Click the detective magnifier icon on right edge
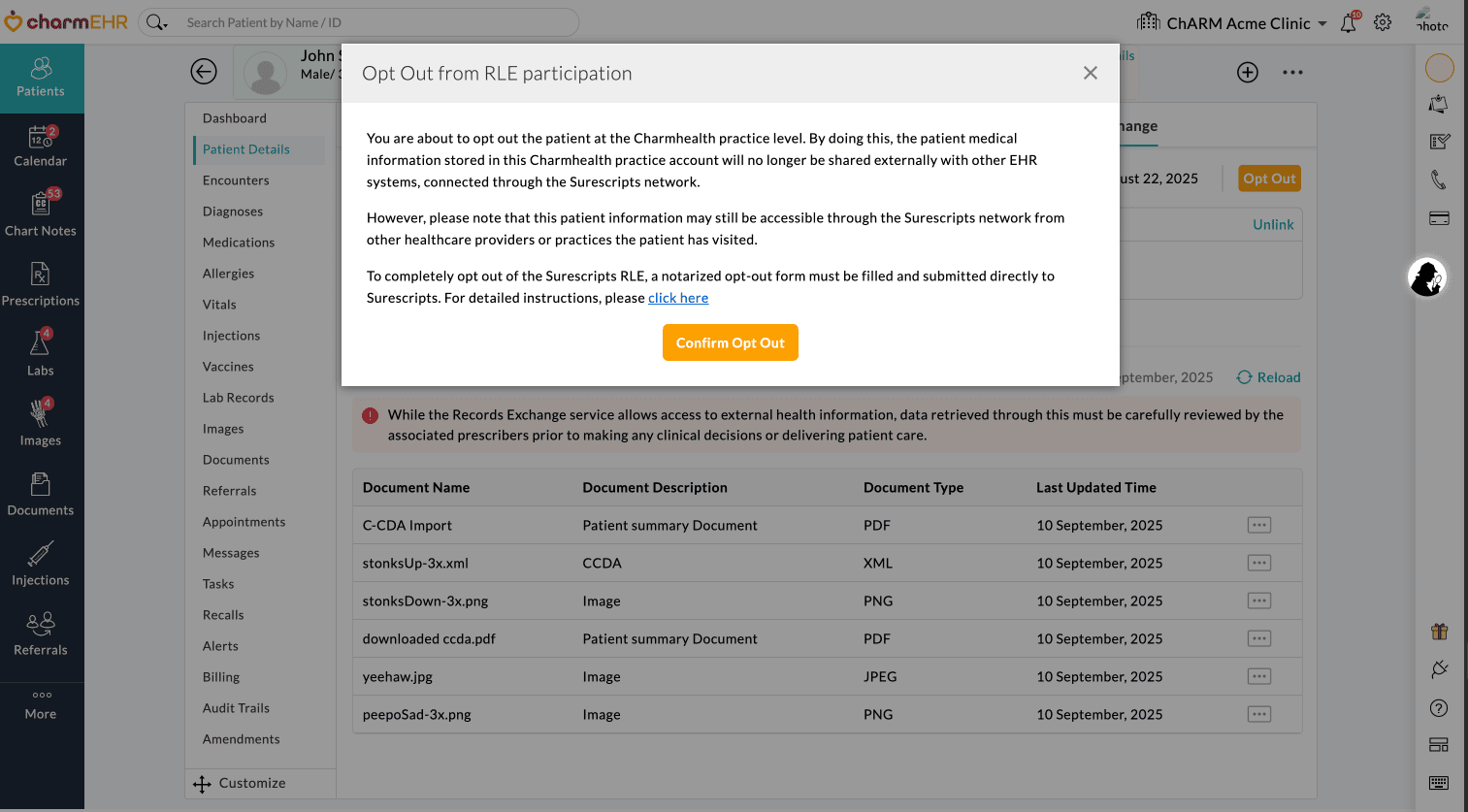 [x=1426, y=278]
